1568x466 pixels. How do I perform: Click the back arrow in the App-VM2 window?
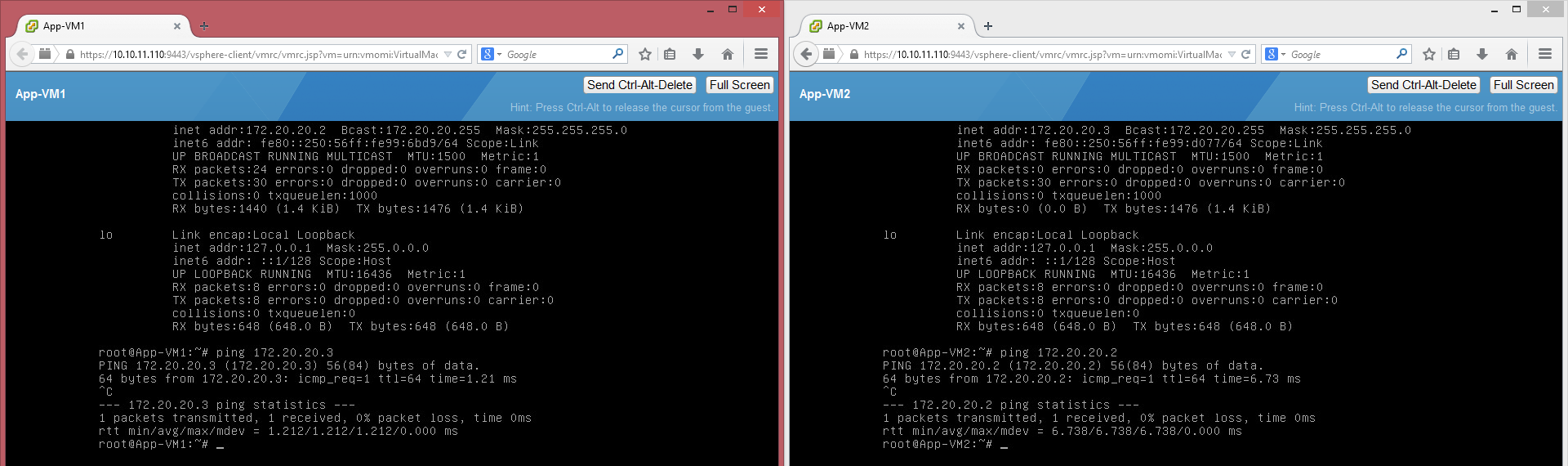[x=806, y=54]
